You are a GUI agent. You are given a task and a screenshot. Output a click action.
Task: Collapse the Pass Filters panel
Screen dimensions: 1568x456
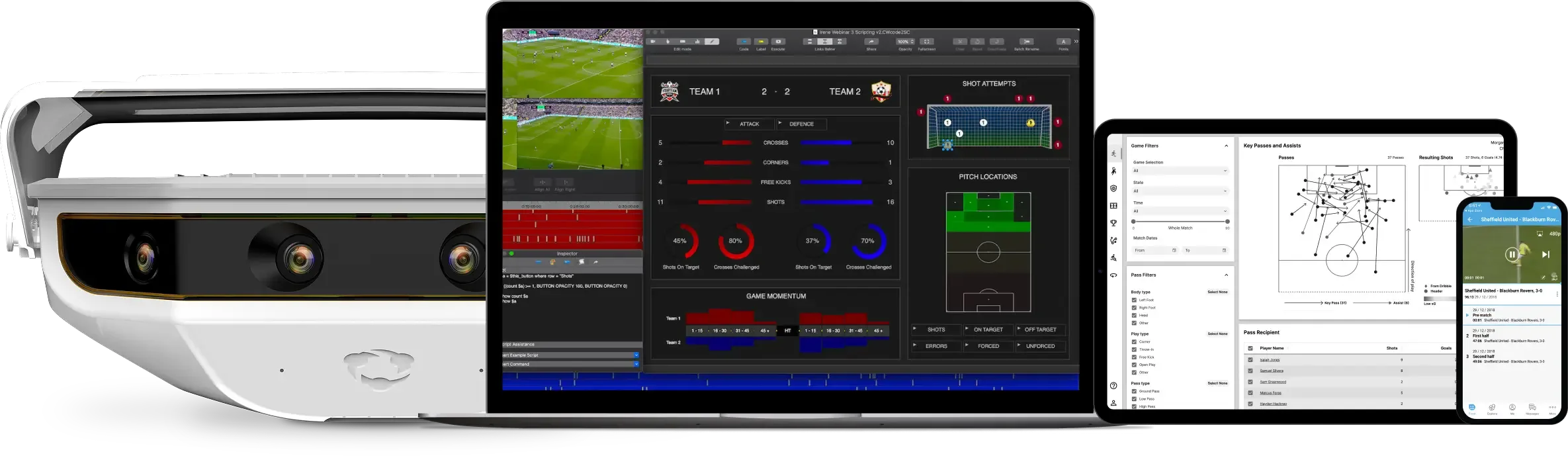1226,275
